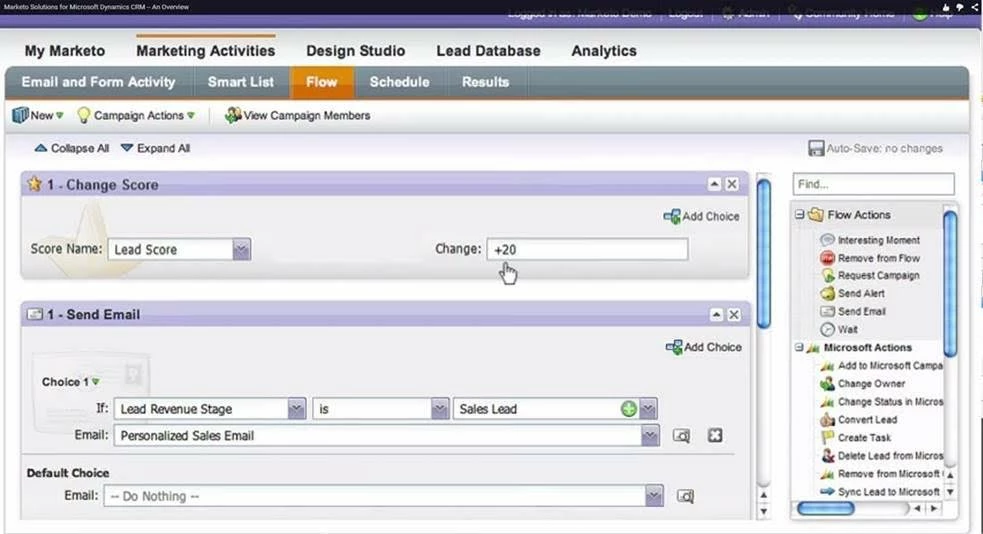The width and height of the screenshot is (983, 534).
Task: Collapse the Microsoft Actions group
Action: [x=799, y=347]
